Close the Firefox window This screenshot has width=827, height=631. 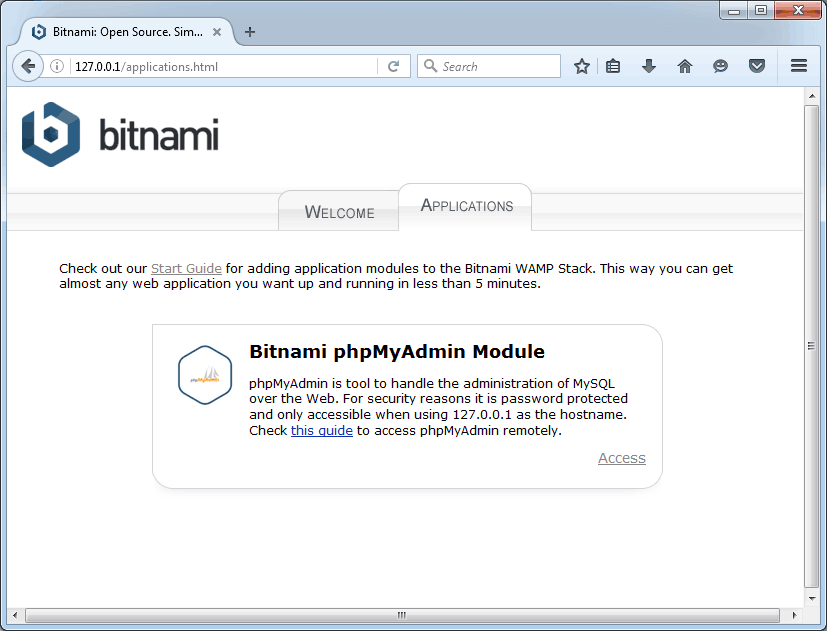click(x=798, y=11)
